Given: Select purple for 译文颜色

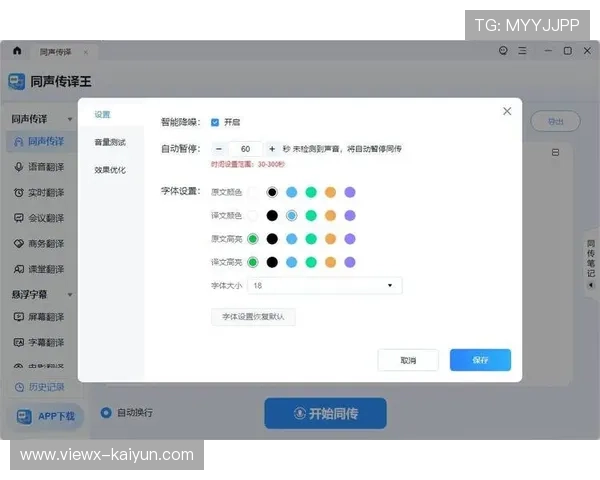Looking at the screenshot, I should (350, 216).
